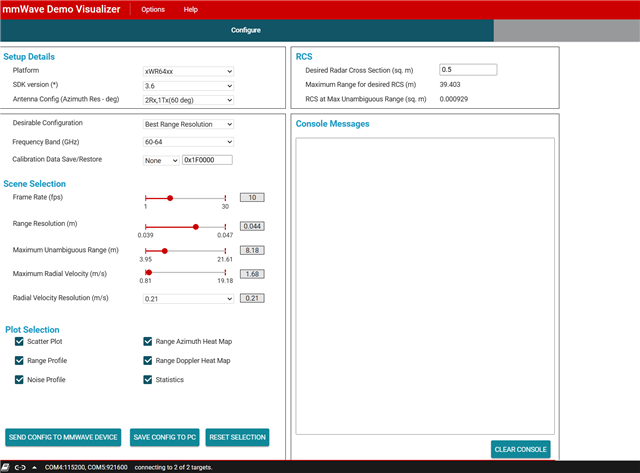The image size is (640, 473).
Task: Click the COM4:115200, COM5:921600 status text
Action: coord(86,467)
